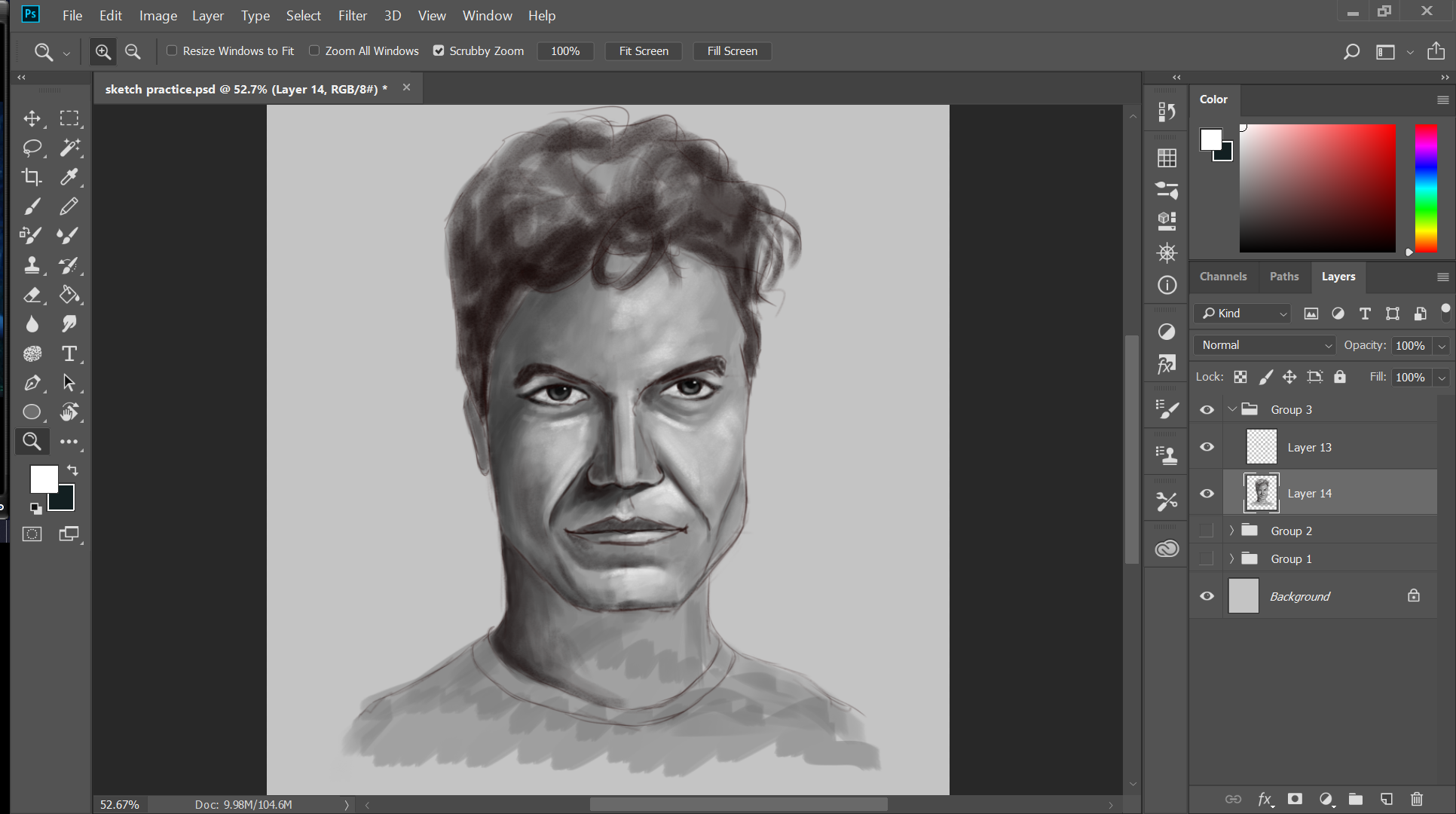
Task: Click the Fill Screen button
Action: [732, 51]
